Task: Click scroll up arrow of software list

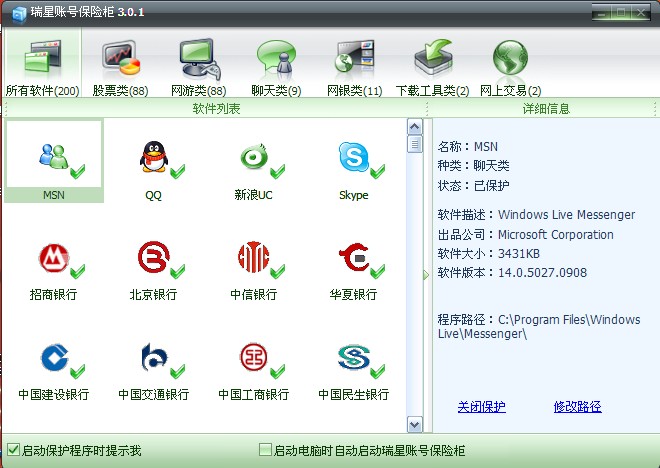Action: click(x=415, y=127)
